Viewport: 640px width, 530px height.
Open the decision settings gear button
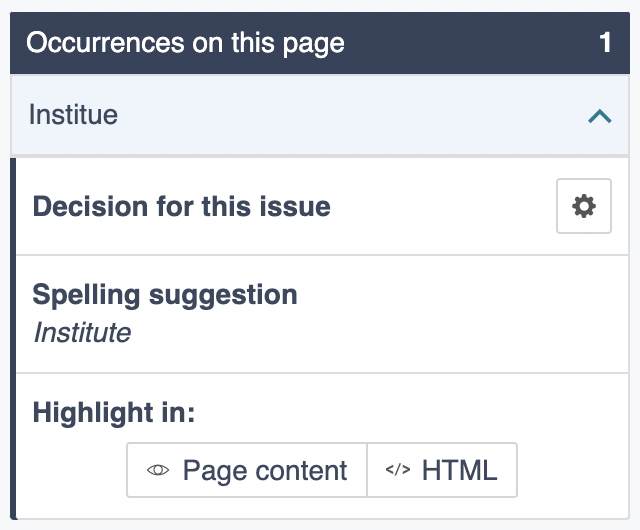583,207
